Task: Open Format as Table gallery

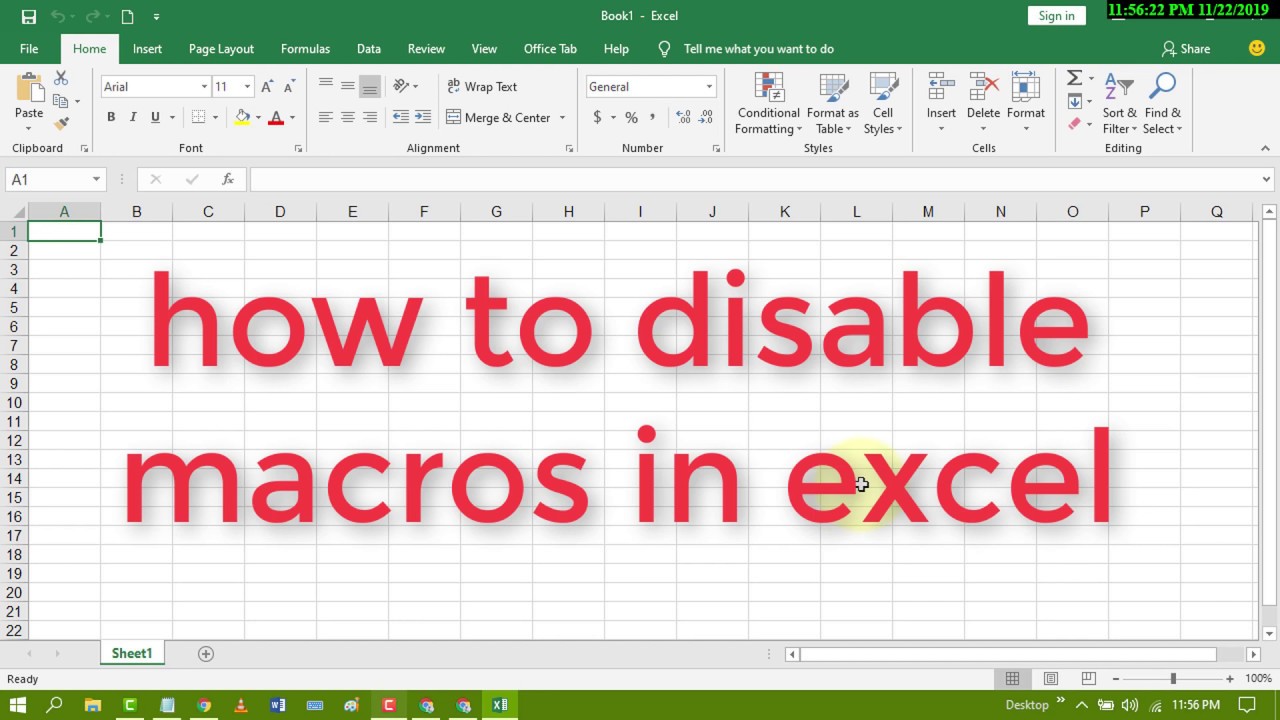Action: (833, 103)
